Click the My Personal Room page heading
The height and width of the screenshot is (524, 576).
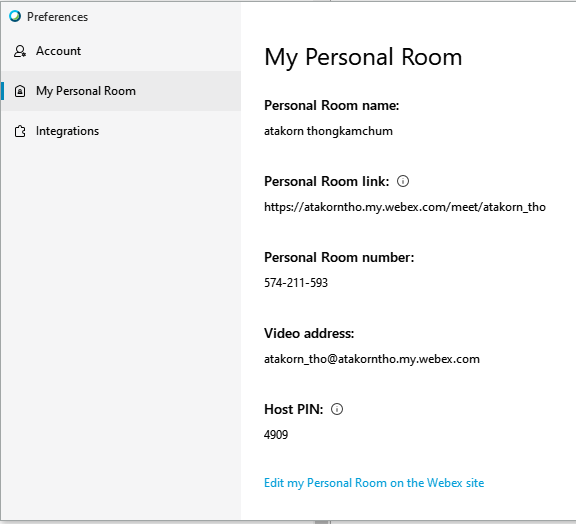pyautogui.click(x=363, y=57)
